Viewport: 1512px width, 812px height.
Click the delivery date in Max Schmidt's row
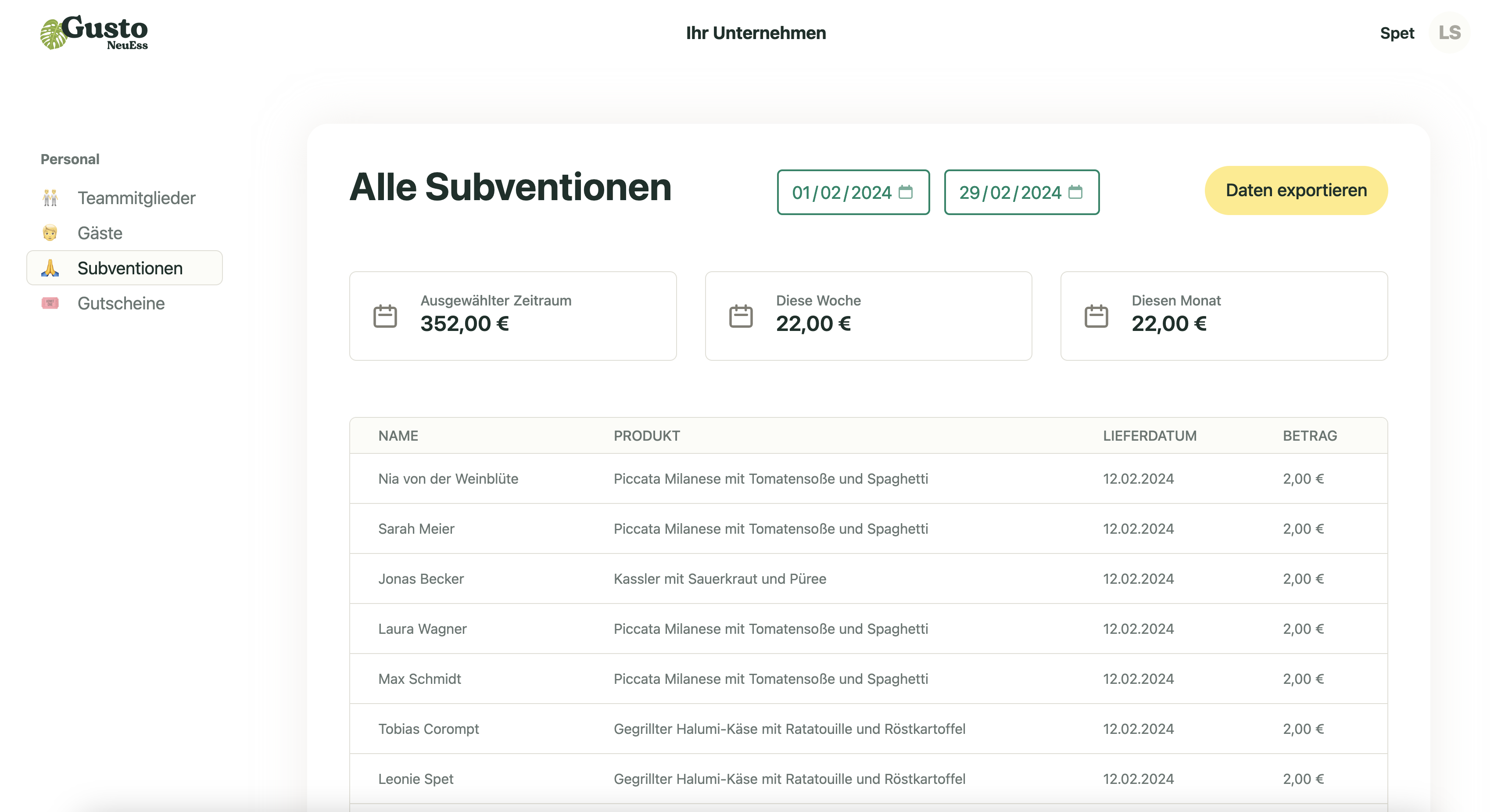coord(1138,679)
